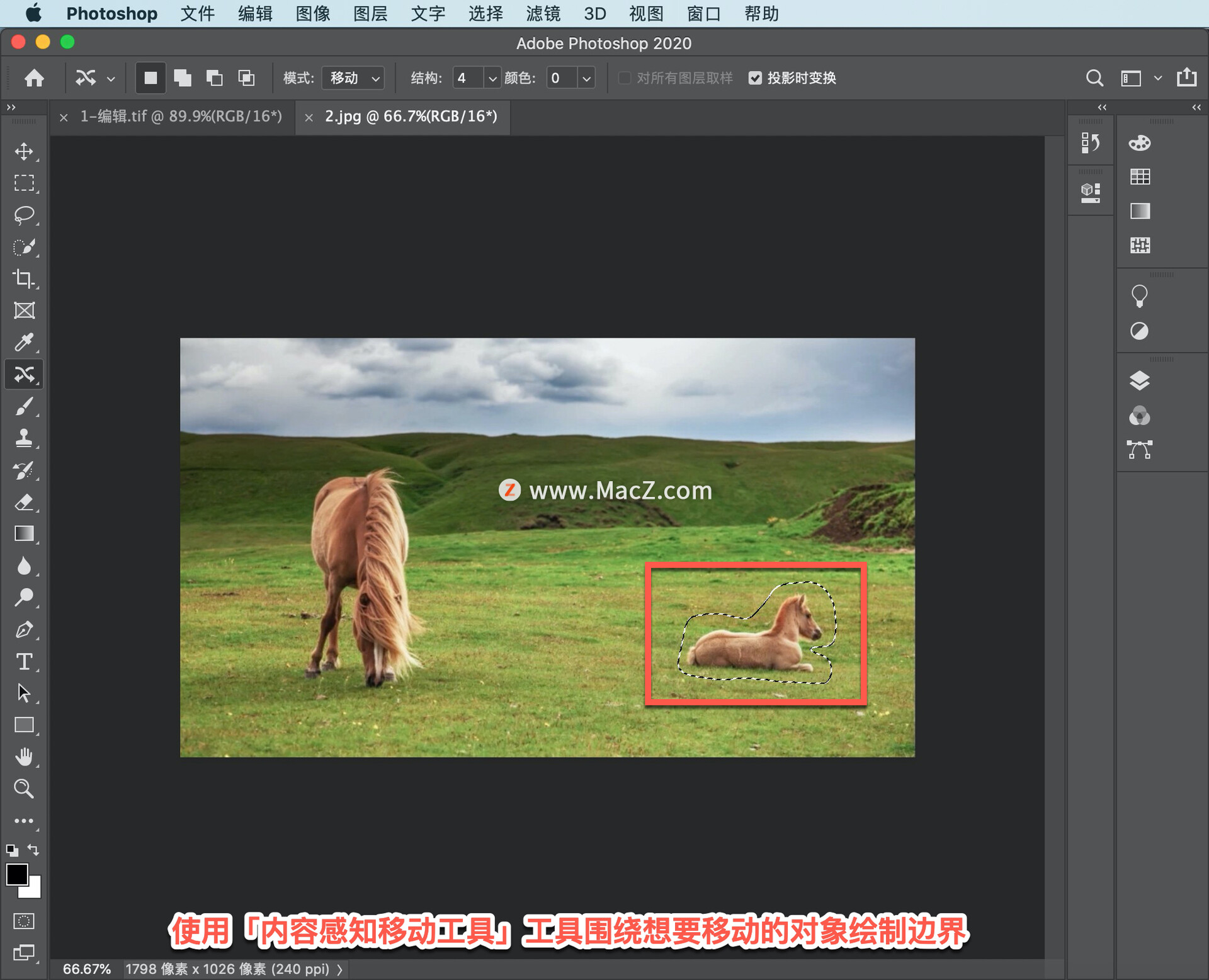Viewport: 1209px width, 980px height.
Task: Open the Swatches panel grid icon
Action: click(x=1140, y=177)
